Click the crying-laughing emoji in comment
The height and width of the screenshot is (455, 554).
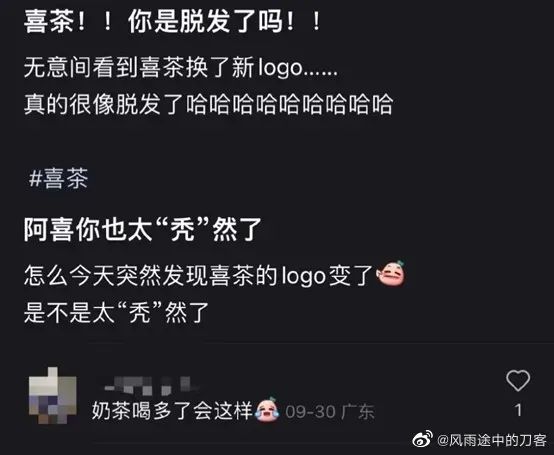[267, 409]
